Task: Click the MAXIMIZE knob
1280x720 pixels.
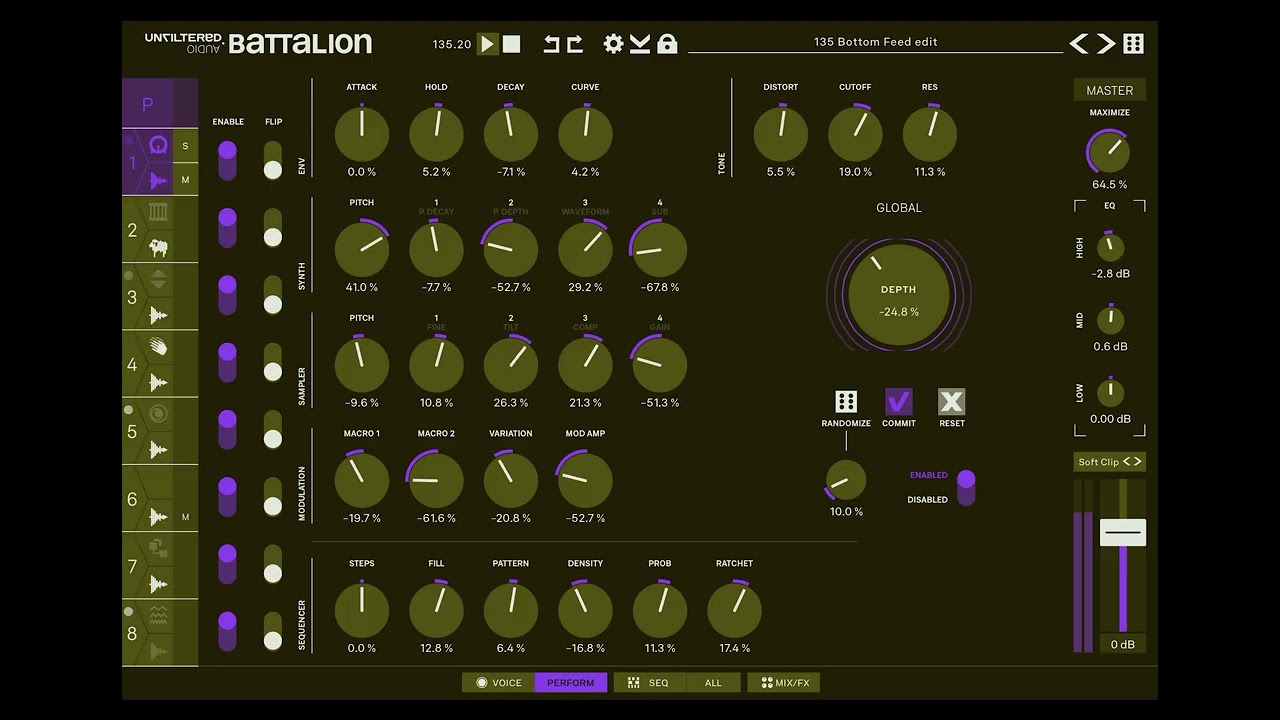Action: [1110, 152]
